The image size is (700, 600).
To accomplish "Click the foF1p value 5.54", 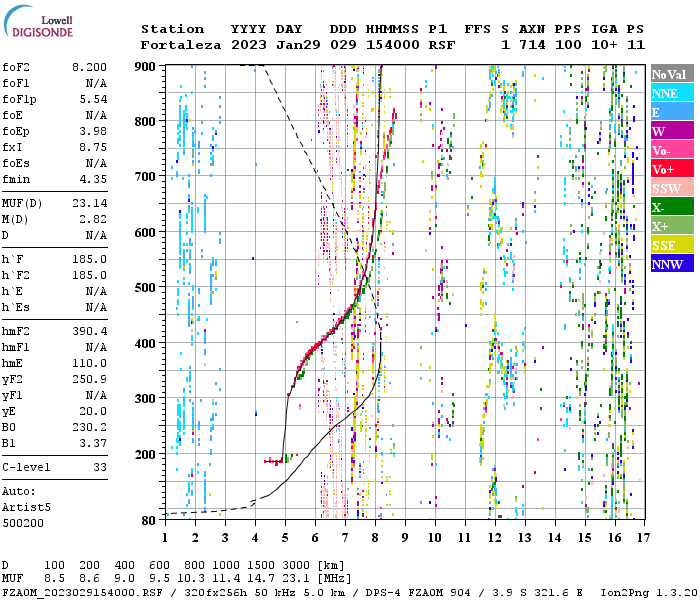I will pyautogui.click(x=93, y=99).
